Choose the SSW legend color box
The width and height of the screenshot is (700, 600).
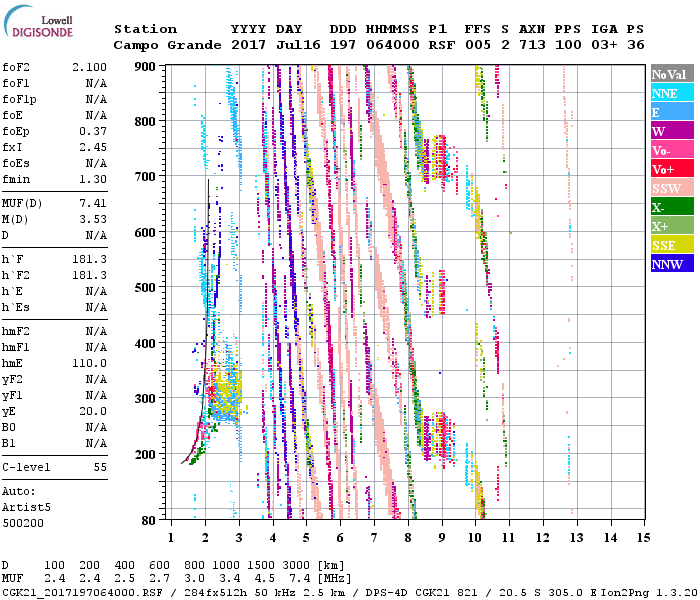coord(672,189)
